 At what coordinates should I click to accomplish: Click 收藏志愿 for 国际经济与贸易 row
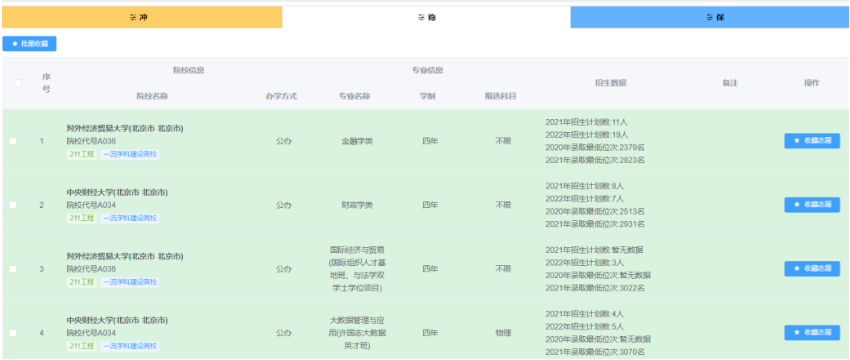click(812, 269)
